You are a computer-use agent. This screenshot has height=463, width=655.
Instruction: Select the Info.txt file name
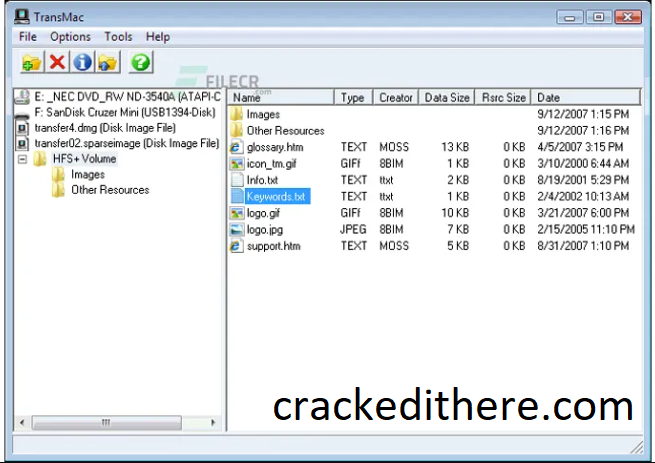pos(262,180)
